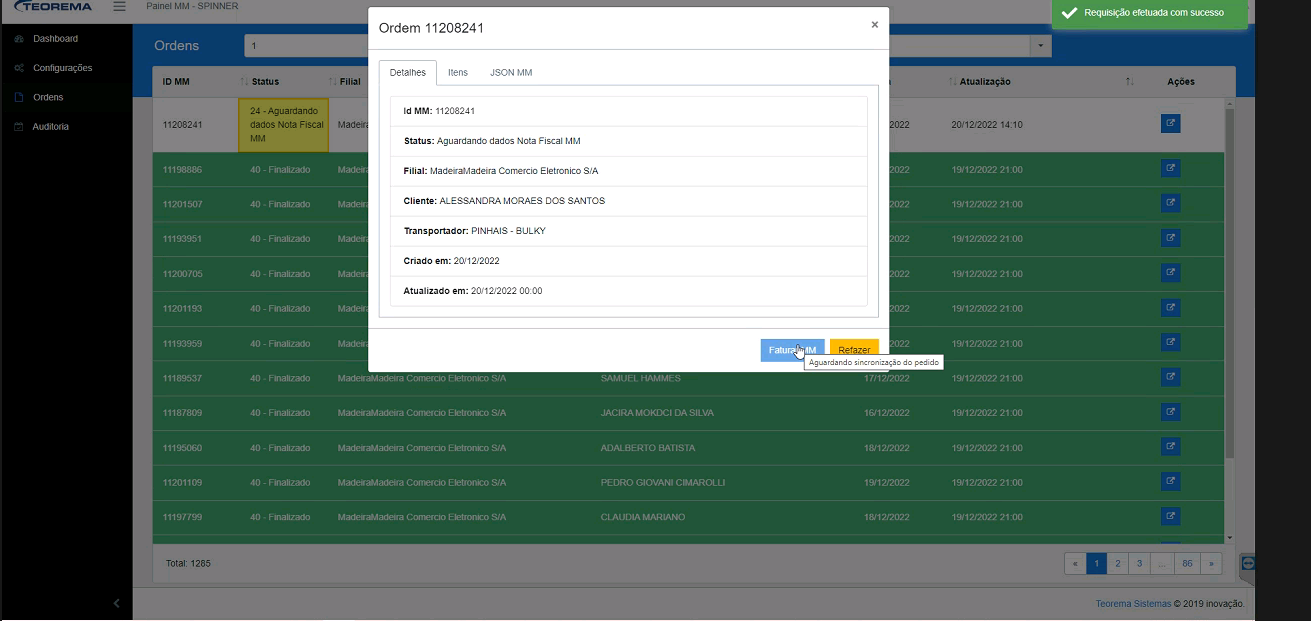Click the Teorema logo

tap(53, 7)
